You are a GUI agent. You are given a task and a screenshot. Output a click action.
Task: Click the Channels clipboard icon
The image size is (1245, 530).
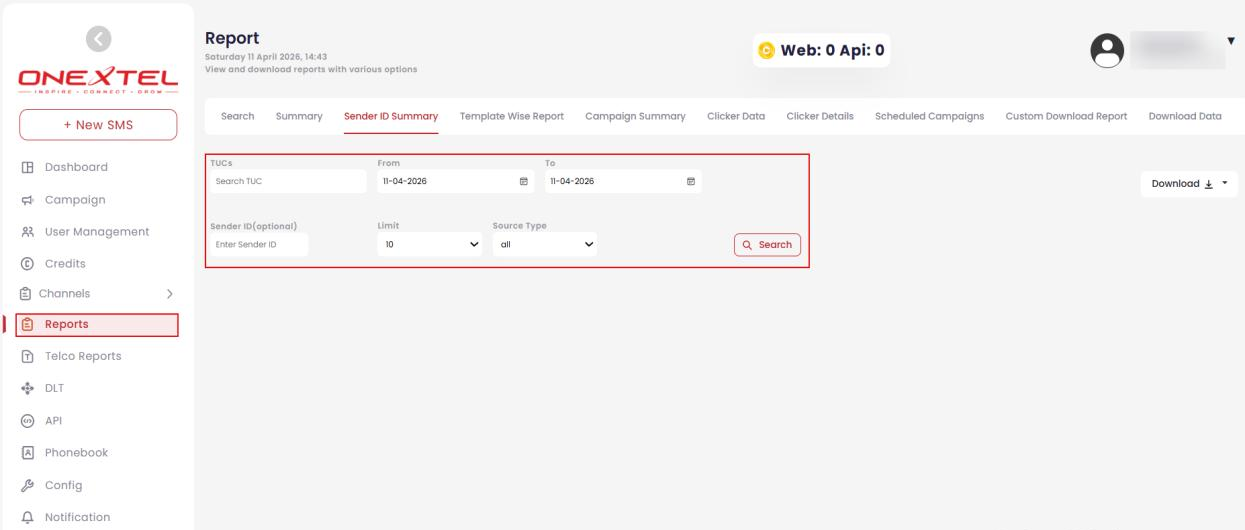coord(27,294)
